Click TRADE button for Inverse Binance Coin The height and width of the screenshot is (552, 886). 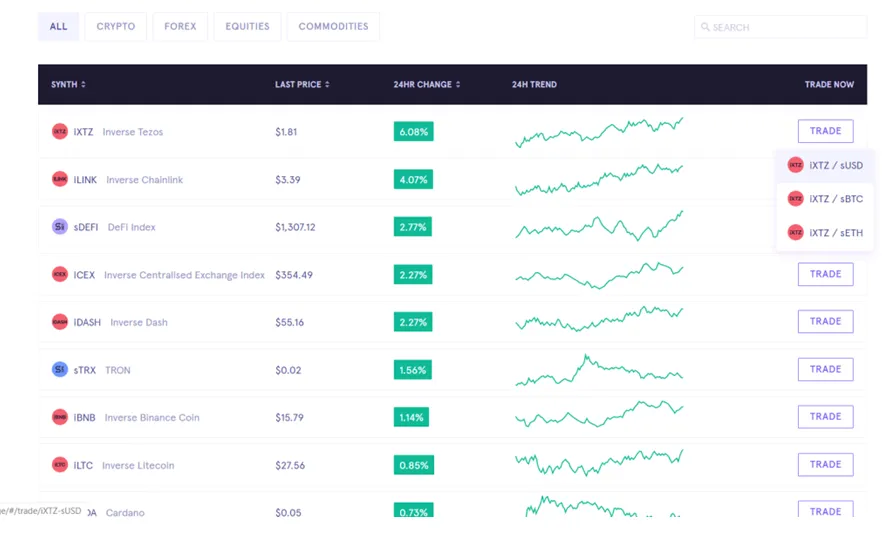coord(826,417)
